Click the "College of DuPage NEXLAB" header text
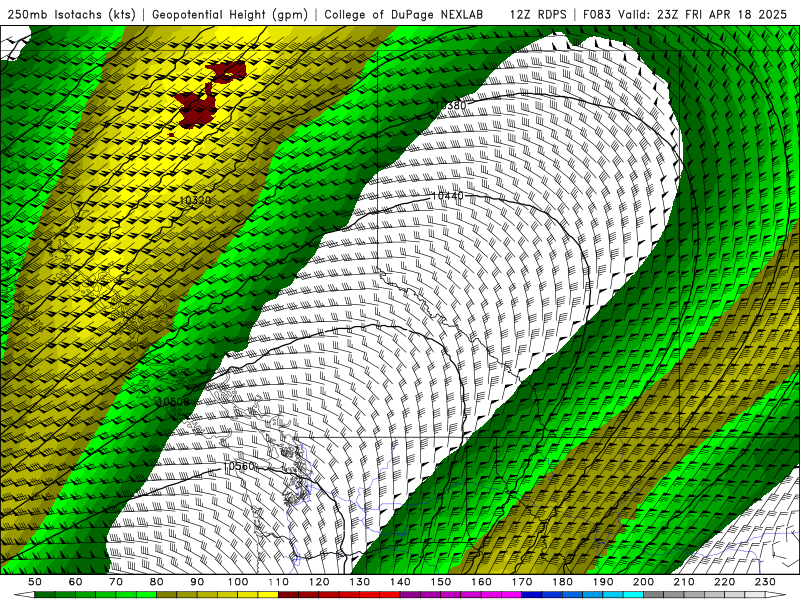Image resolution: width=800 pixels, height=600 pixels. point(404,14)
